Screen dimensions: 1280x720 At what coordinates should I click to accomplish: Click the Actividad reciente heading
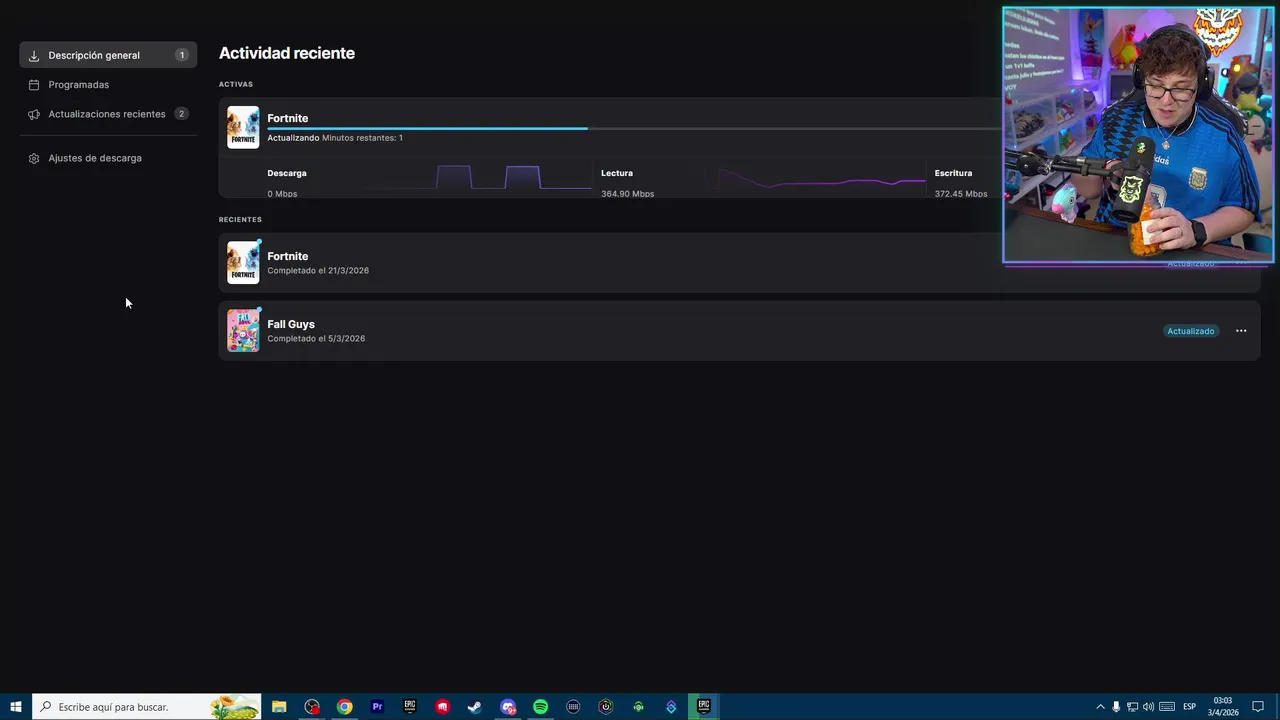coord(287,53)
